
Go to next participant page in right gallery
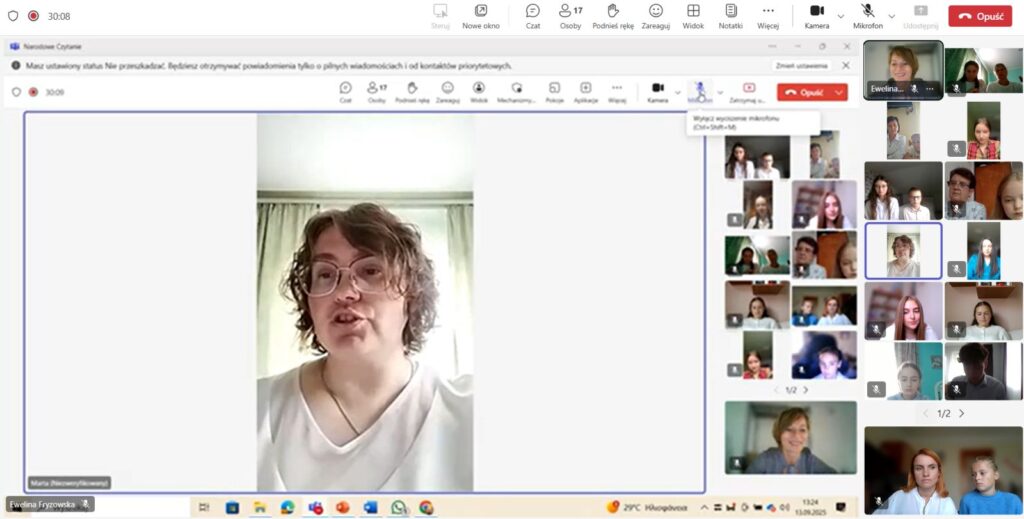(962, 413)
